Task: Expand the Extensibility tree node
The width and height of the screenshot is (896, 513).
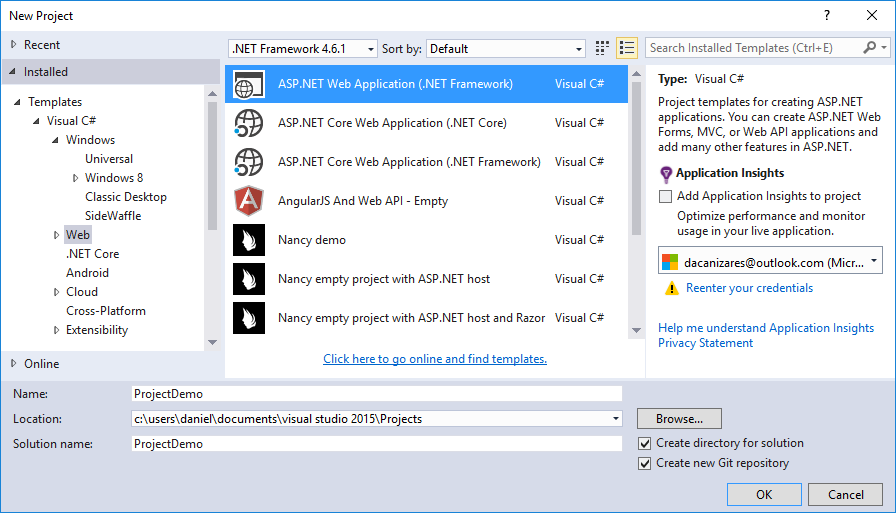Action: point(56,330)
